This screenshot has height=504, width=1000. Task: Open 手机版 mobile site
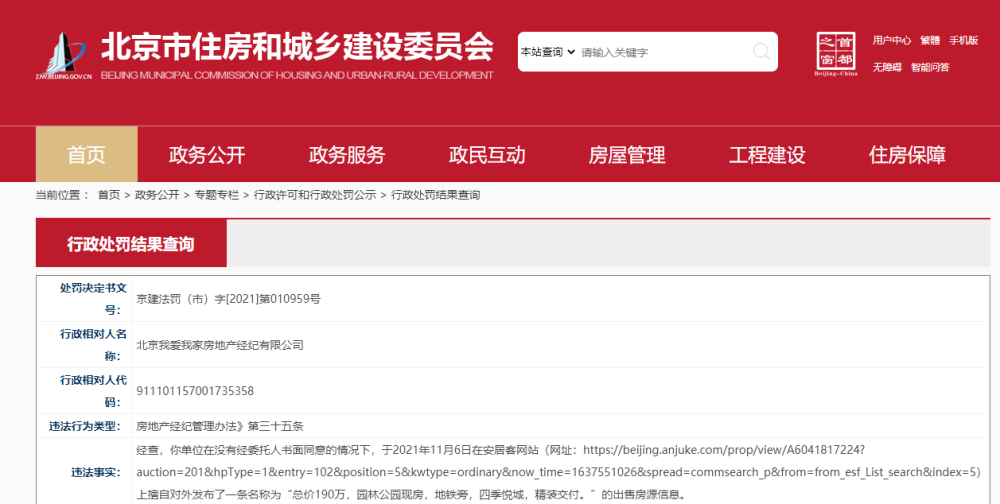963,41
